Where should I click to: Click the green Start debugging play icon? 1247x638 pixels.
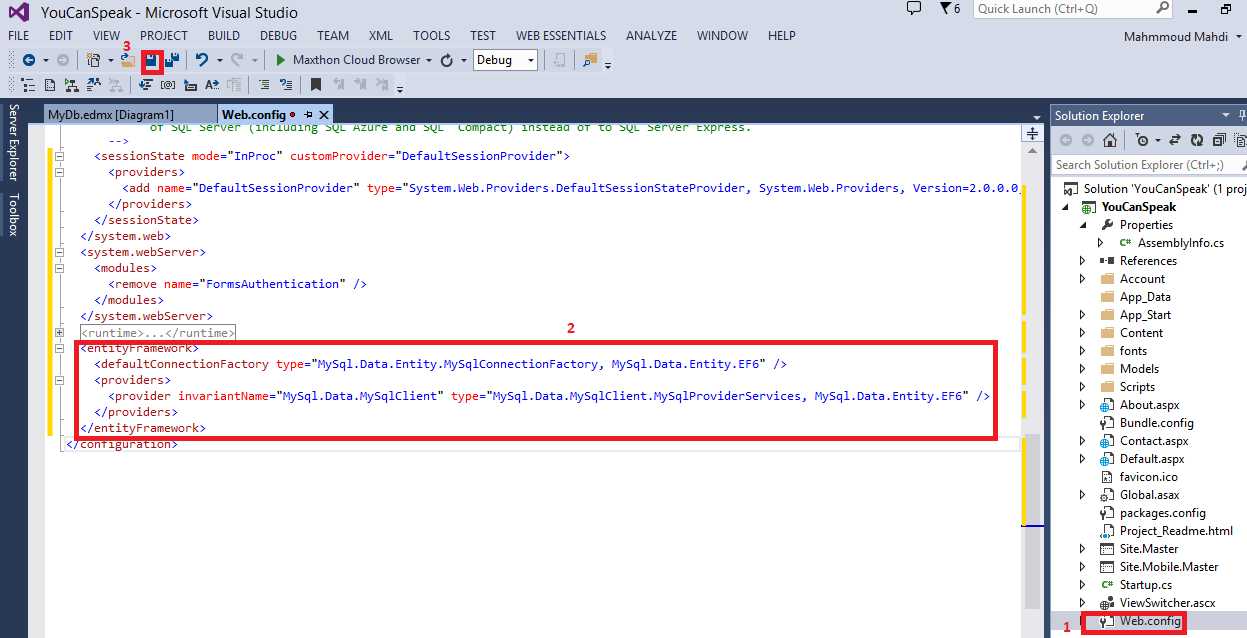[x=281, y=60]
